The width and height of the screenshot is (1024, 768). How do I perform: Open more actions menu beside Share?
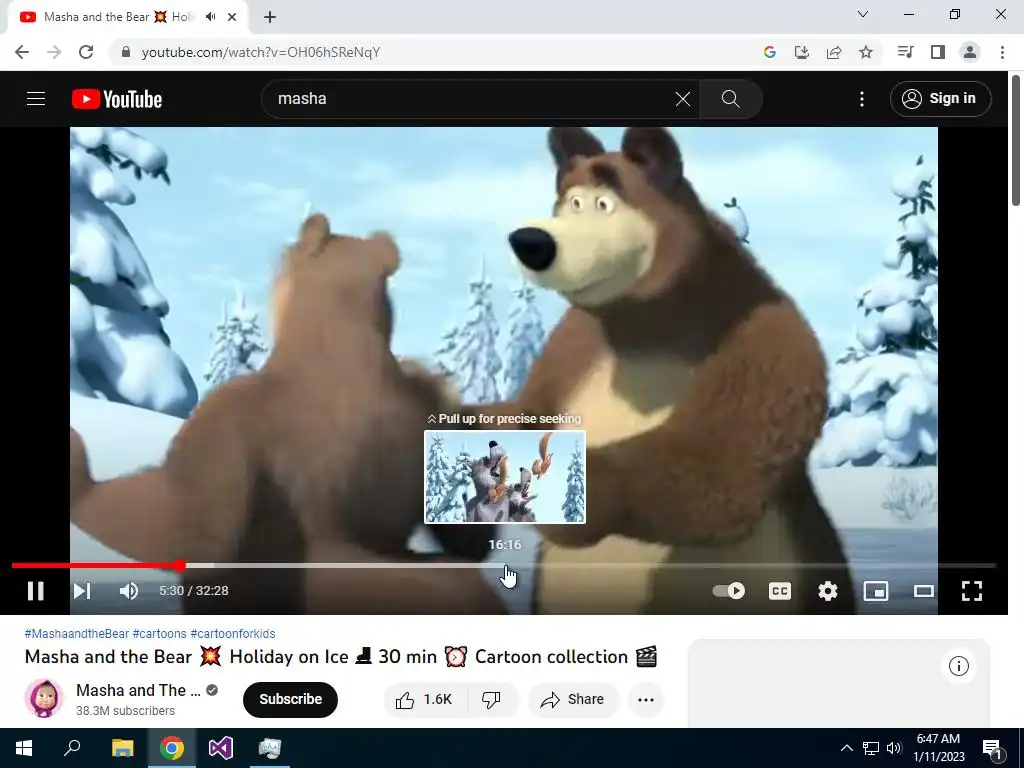tap(646, 699)
